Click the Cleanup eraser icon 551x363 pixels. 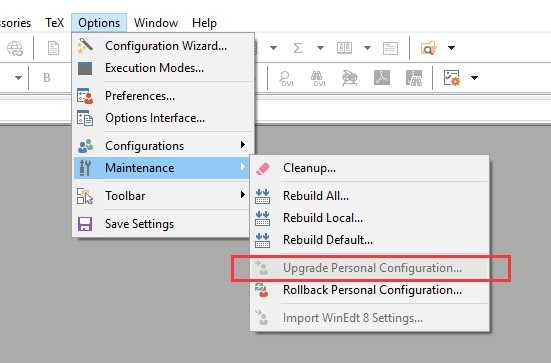tap(263, 168)
